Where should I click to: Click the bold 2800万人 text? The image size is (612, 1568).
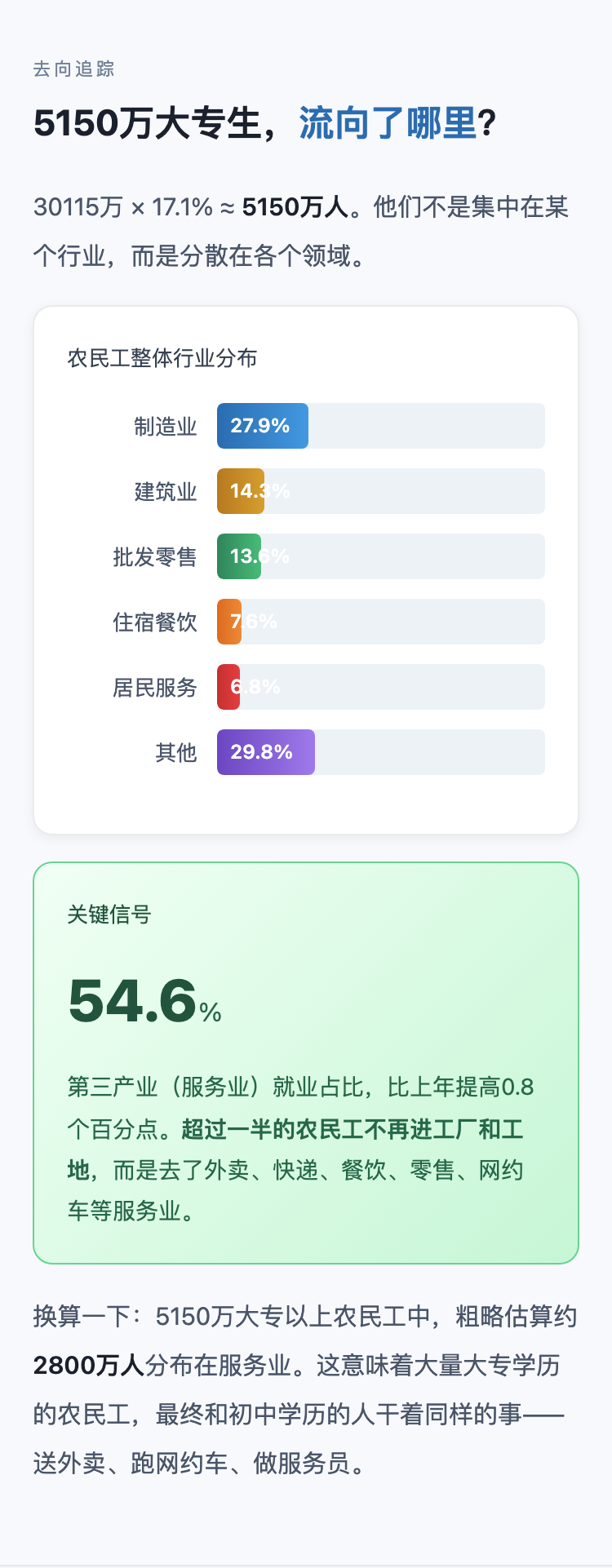pyautogui.click(x=88, y=1366)
